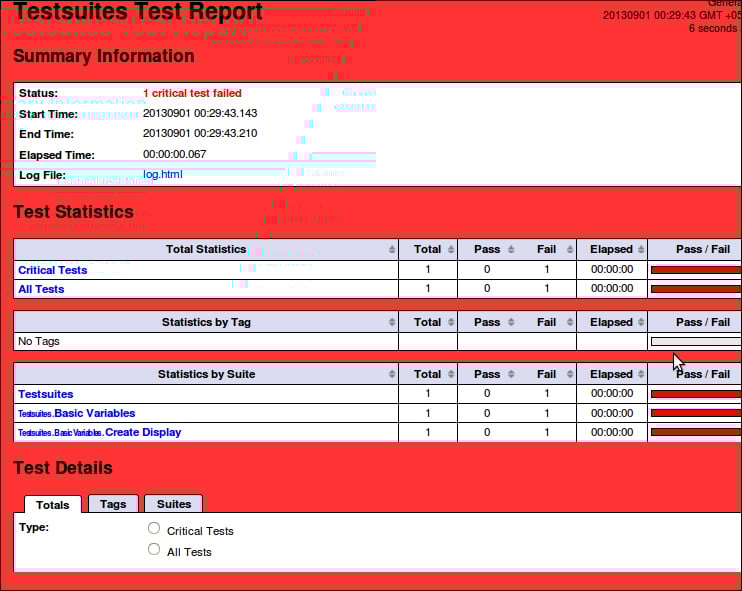The width and height of the screenshot is (742, 591).
Task: Click the '1 critical test failed' status text
Action: 192,93
